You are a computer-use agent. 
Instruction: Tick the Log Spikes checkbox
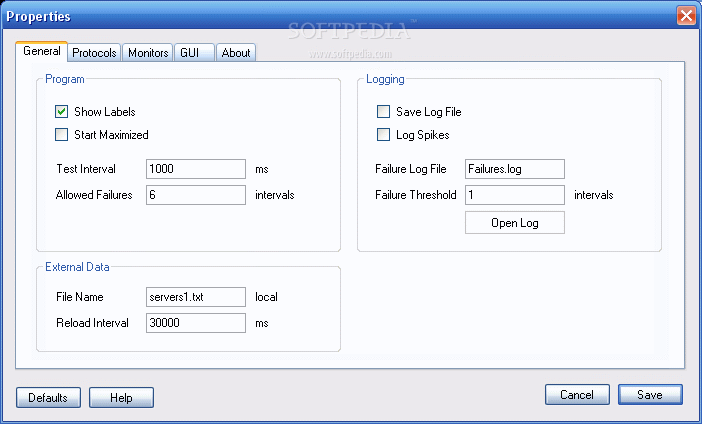tap(383, 135)
